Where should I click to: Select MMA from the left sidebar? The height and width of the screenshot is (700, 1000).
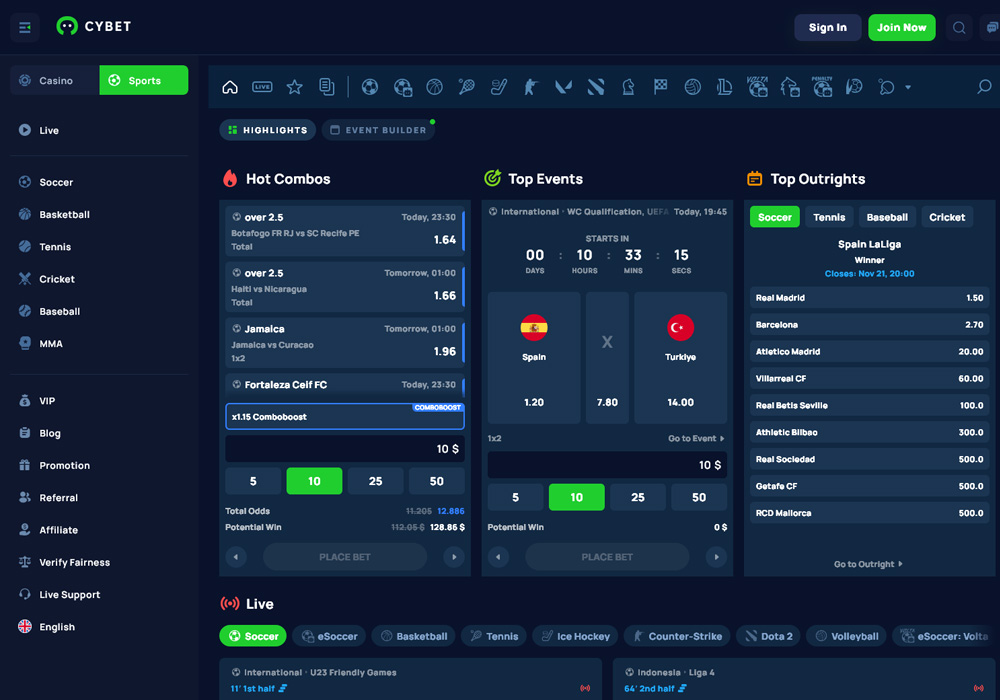pos(43,343)
